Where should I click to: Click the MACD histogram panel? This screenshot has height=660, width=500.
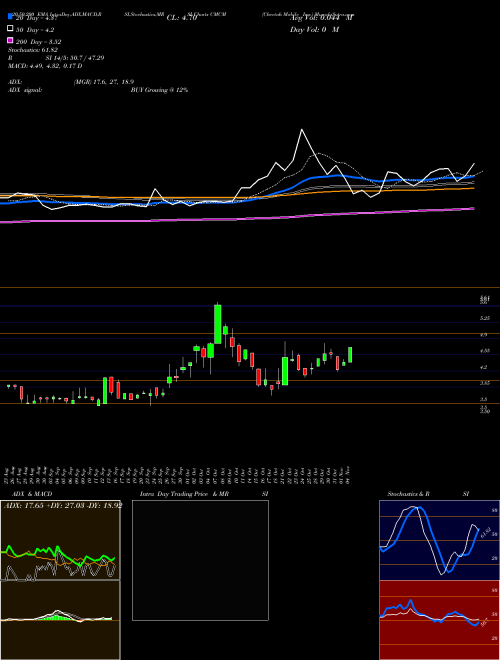[60, 620]
